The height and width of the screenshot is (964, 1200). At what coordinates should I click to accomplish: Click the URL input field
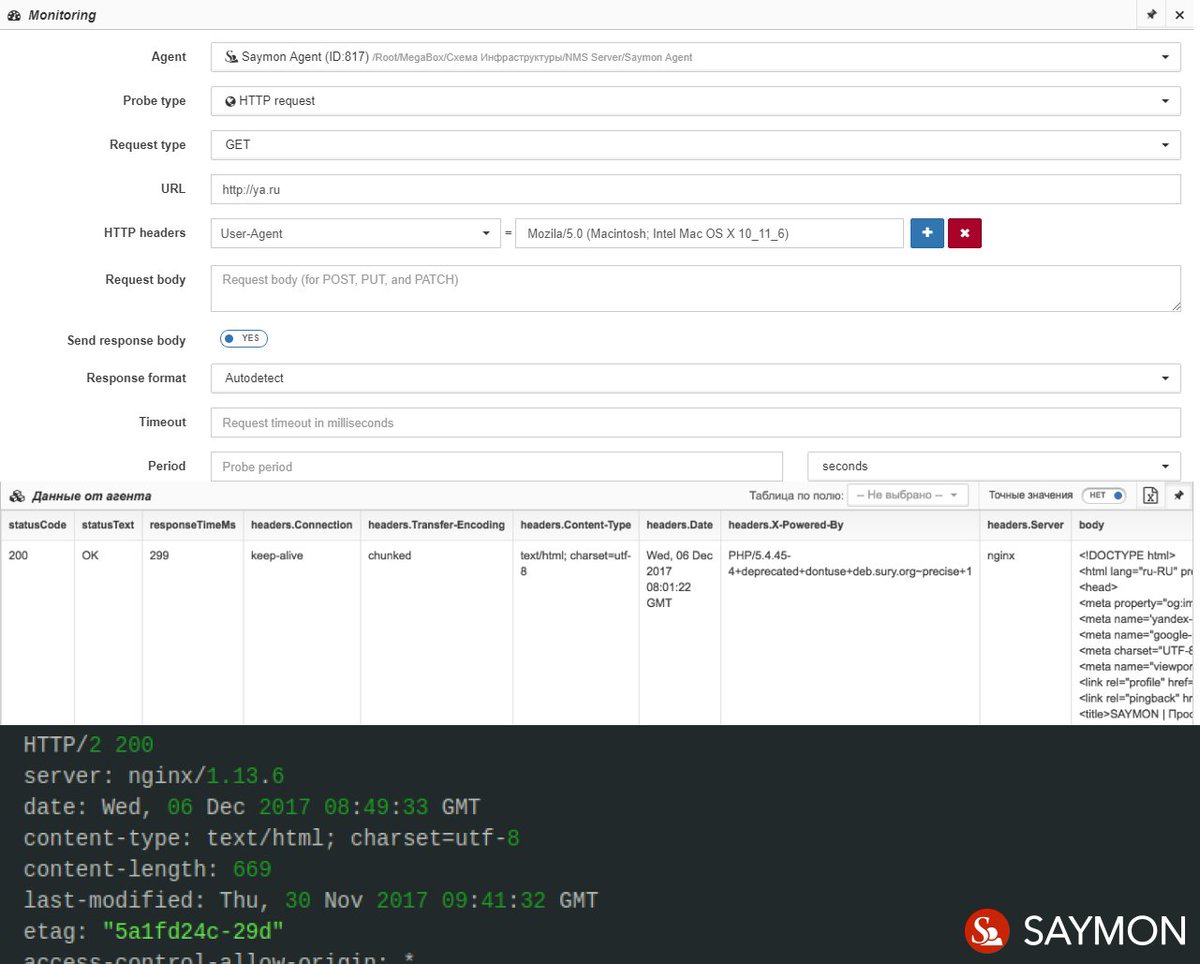click(696, 189)
